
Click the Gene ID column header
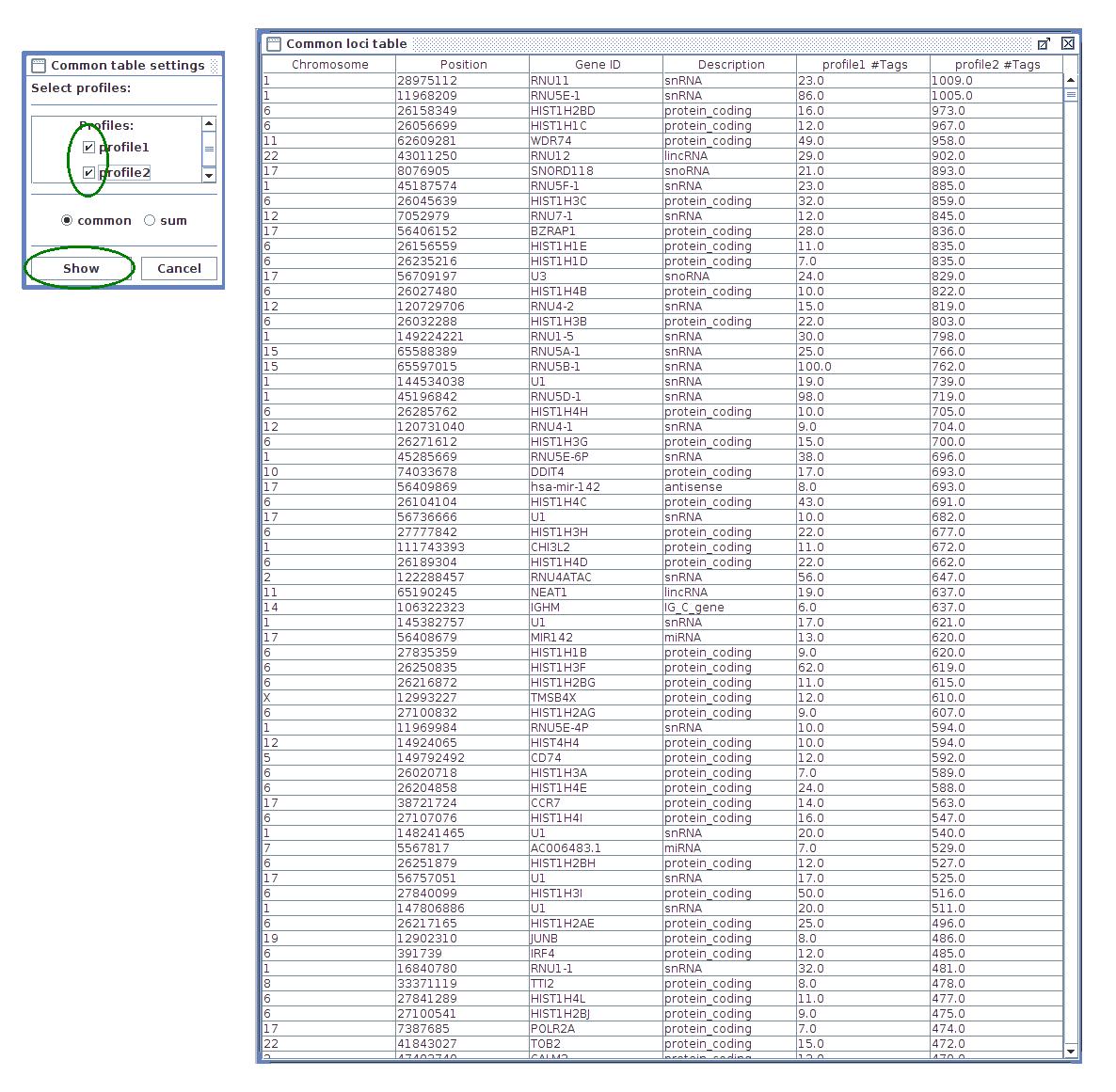[x=597, y=65]
